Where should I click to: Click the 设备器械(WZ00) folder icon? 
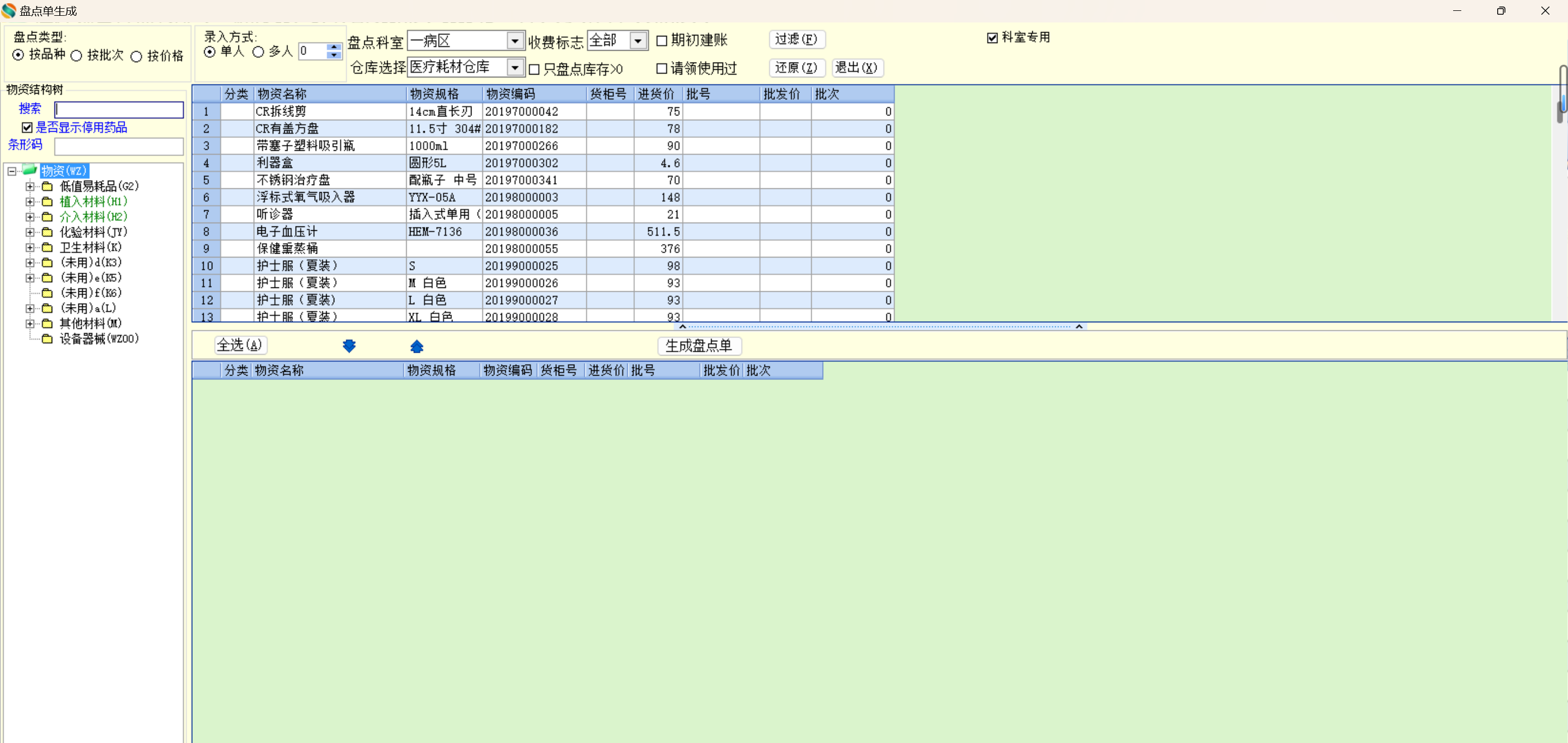[x=47, y=339]
